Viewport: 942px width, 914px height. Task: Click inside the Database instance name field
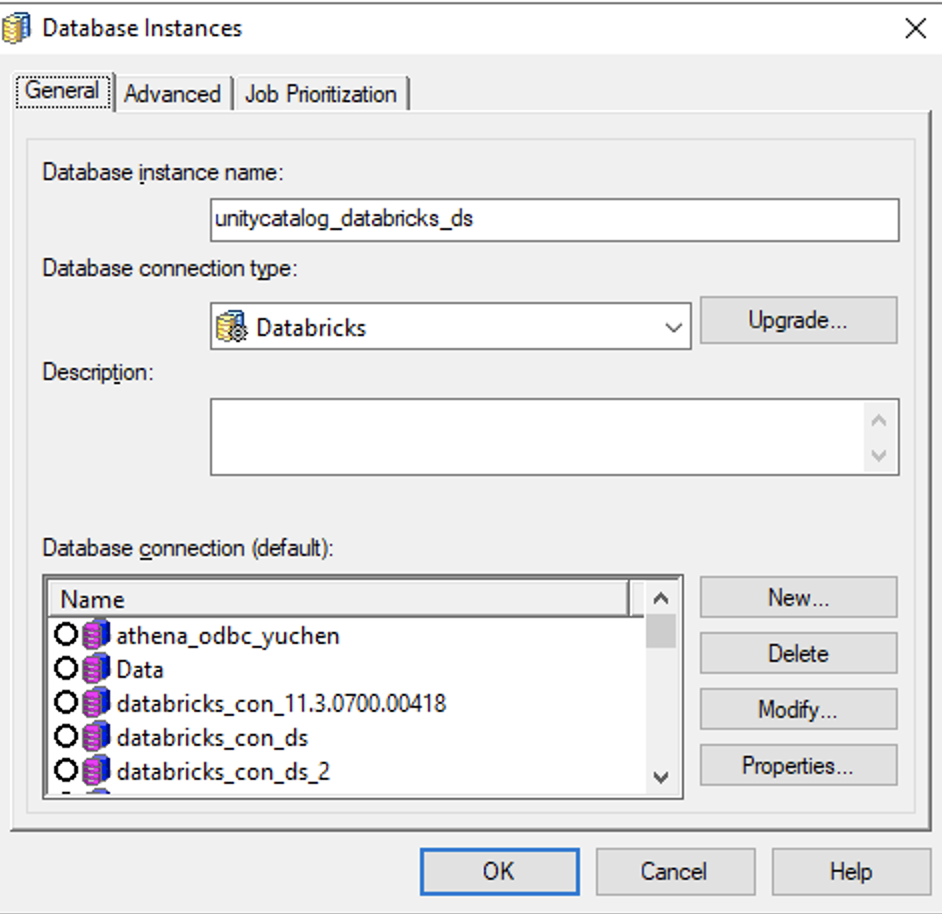(x=553, y=220)
